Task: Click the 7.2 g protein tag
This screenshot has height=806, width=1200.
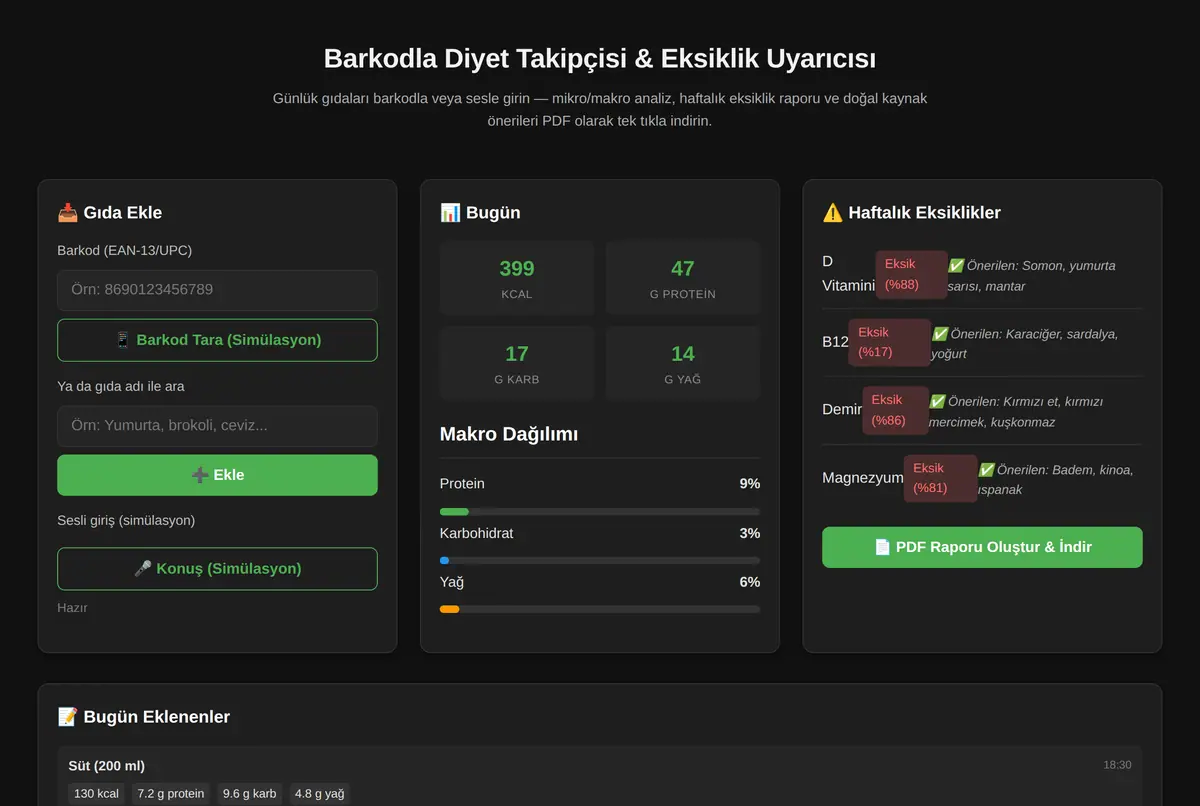Action: tap(170, 794)
